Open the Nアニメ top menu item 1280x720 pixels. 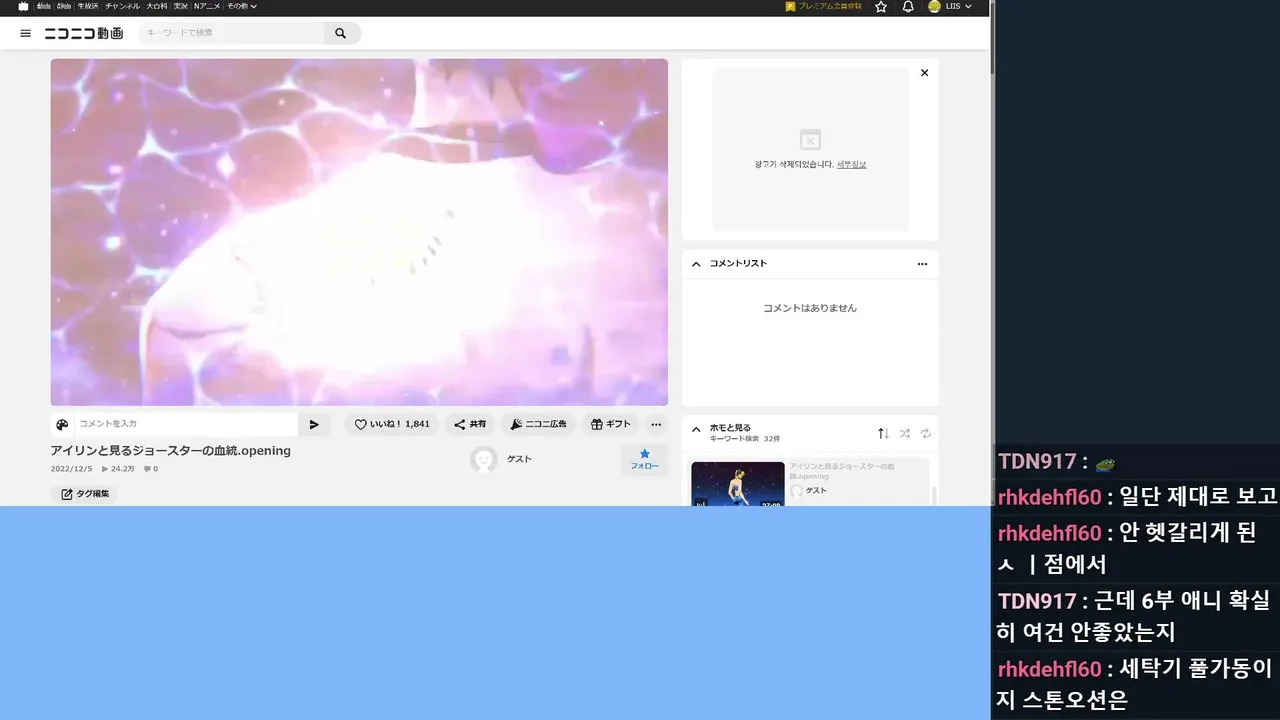[x=207, y=6]
